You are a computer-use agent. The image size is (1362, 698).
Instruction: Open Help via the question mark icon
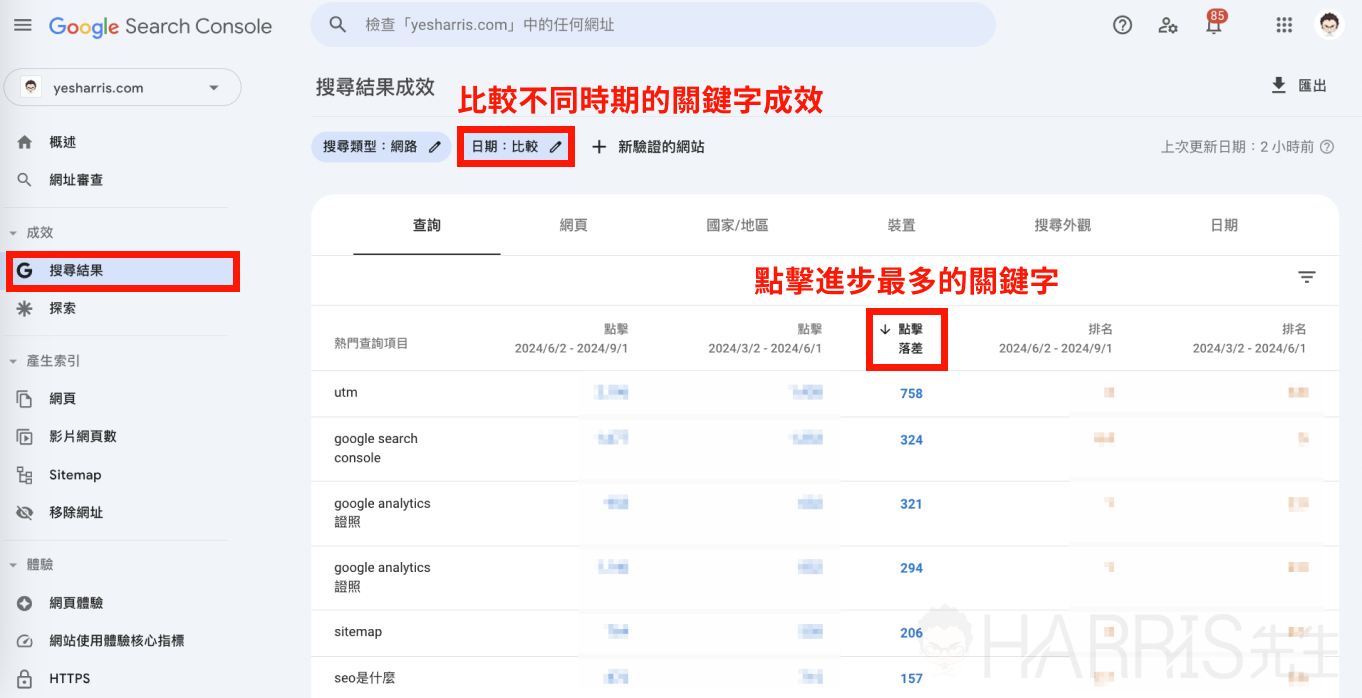[x=1122, y=25]
